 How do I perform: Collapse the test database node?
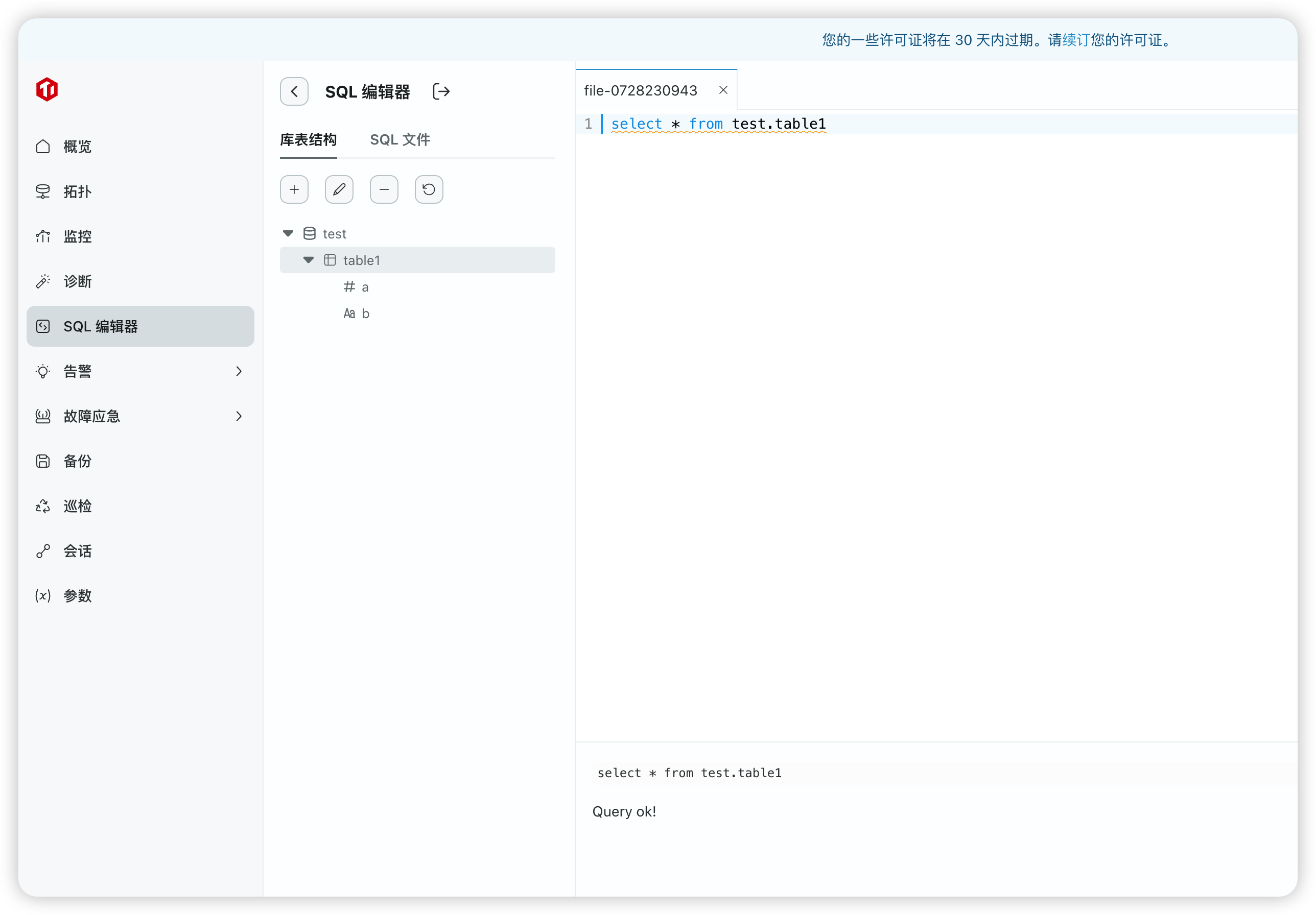[288, 233]
